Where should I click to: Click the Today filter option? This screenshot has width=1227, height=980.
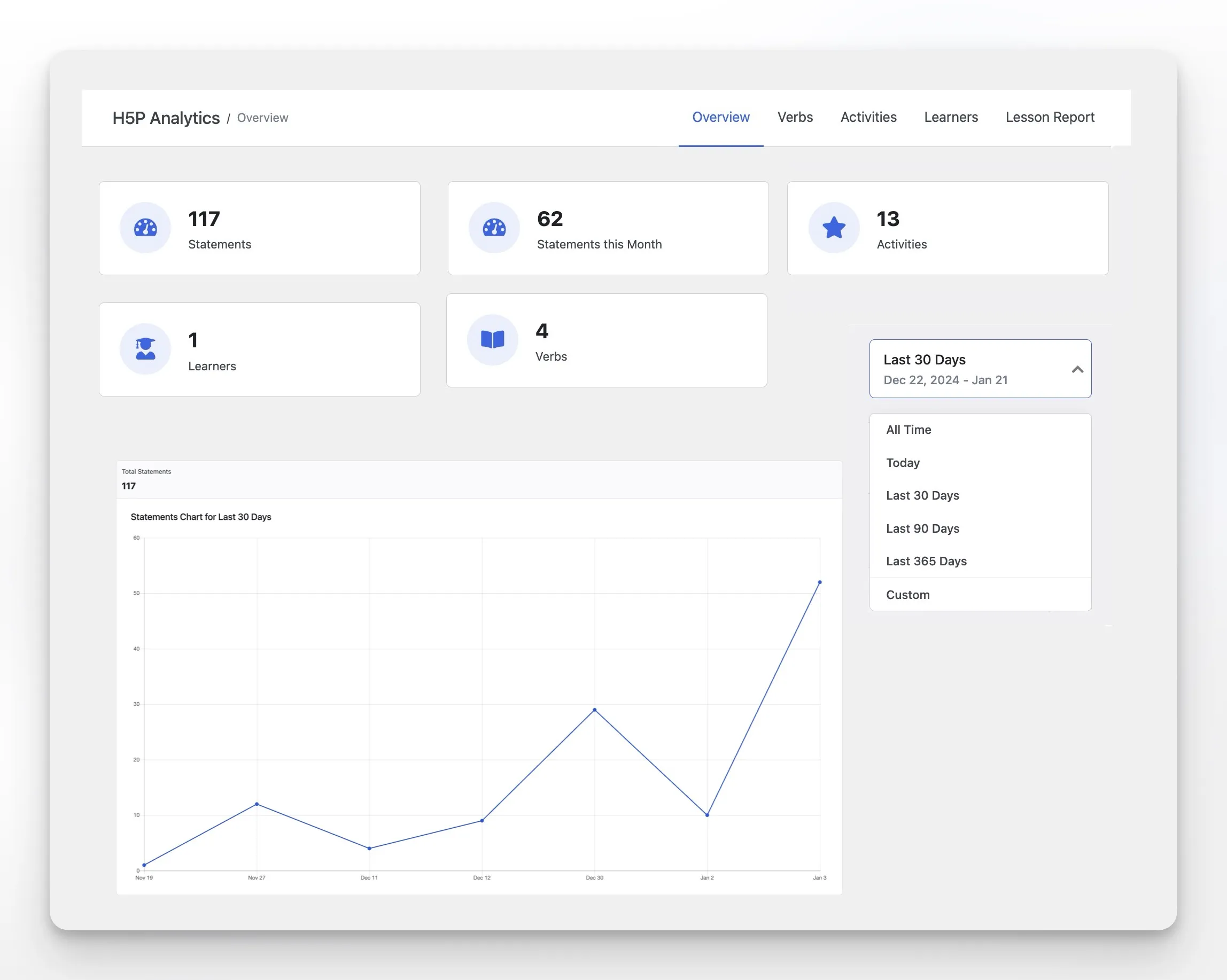[x=902, y=462]
